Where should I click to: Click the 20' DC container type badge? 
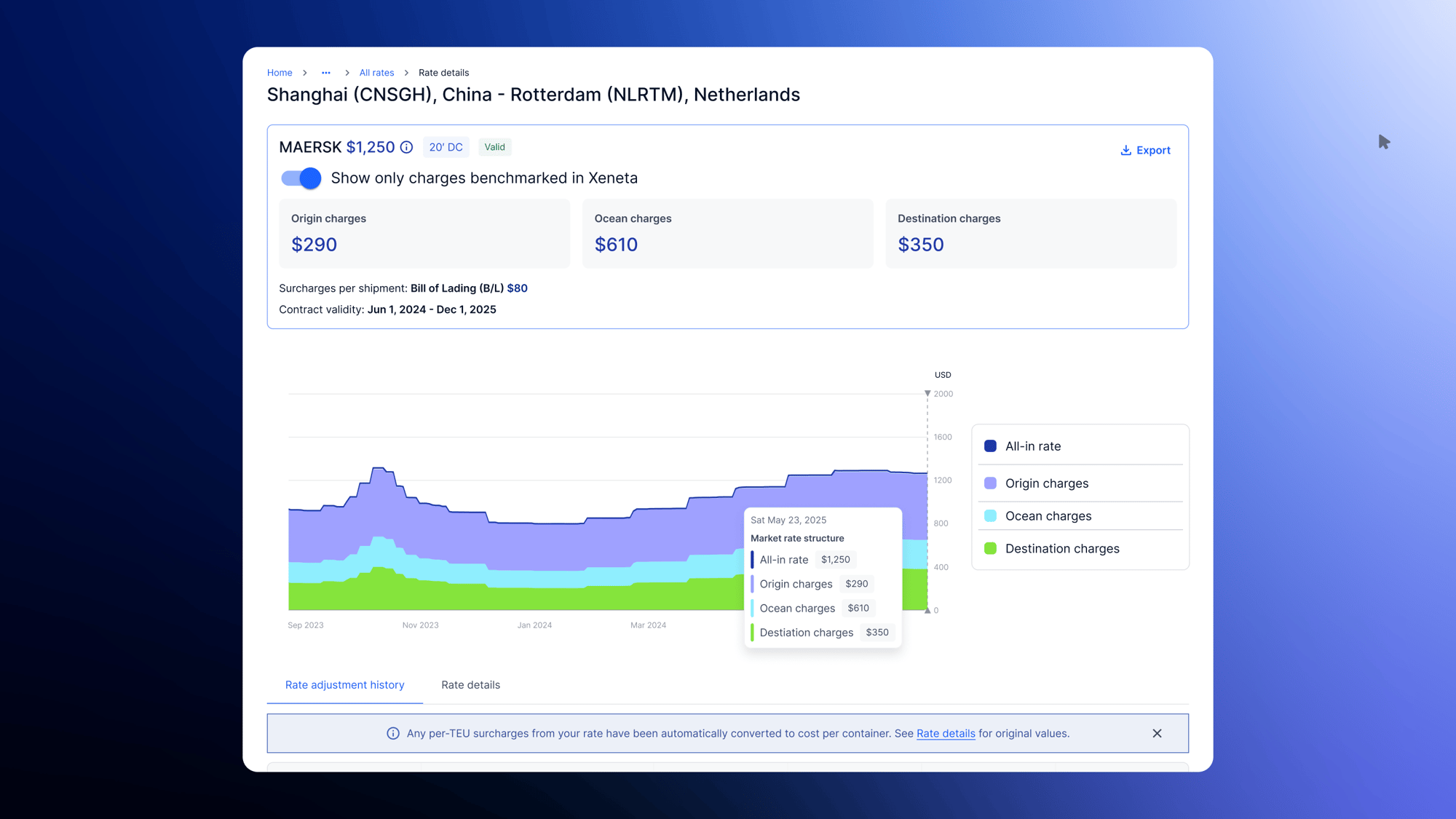(x=446, y=147)
